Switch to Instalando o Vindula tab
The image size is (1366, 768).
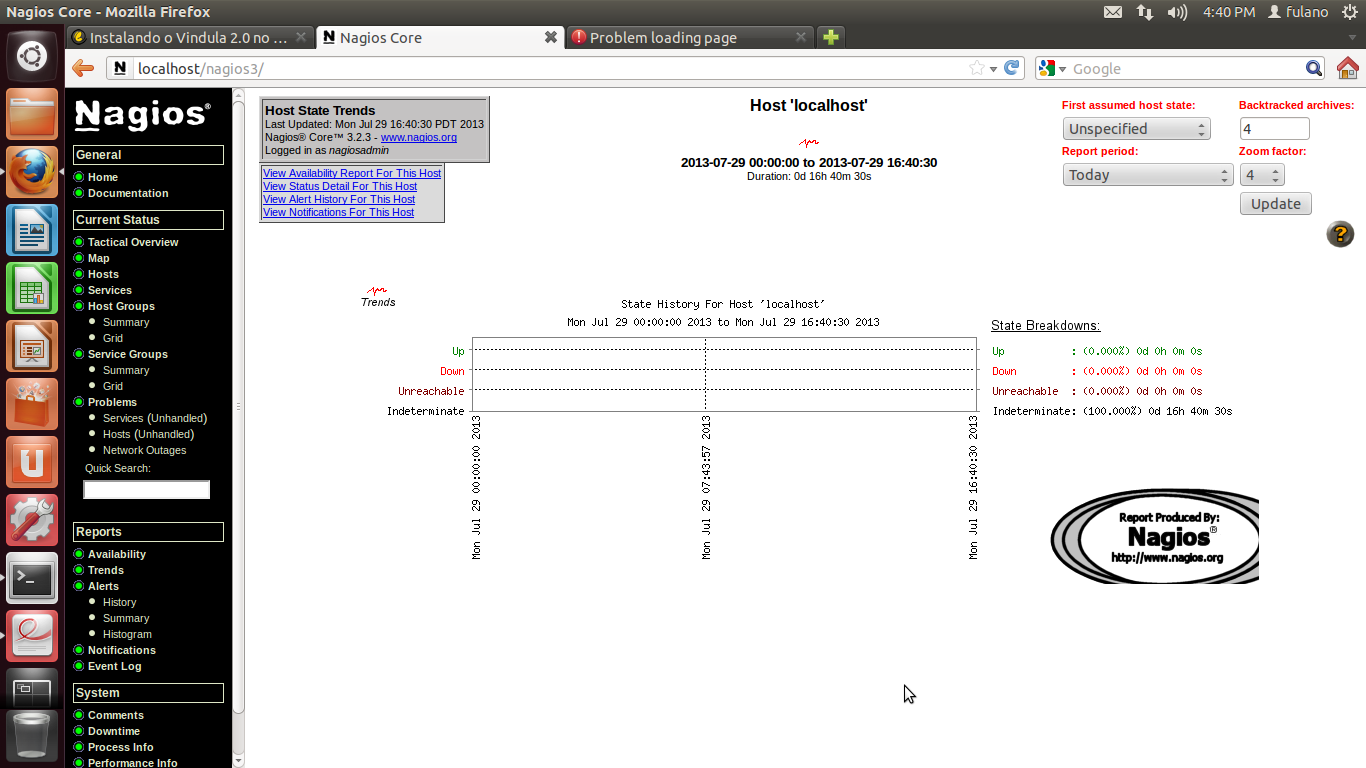[190, 37]
